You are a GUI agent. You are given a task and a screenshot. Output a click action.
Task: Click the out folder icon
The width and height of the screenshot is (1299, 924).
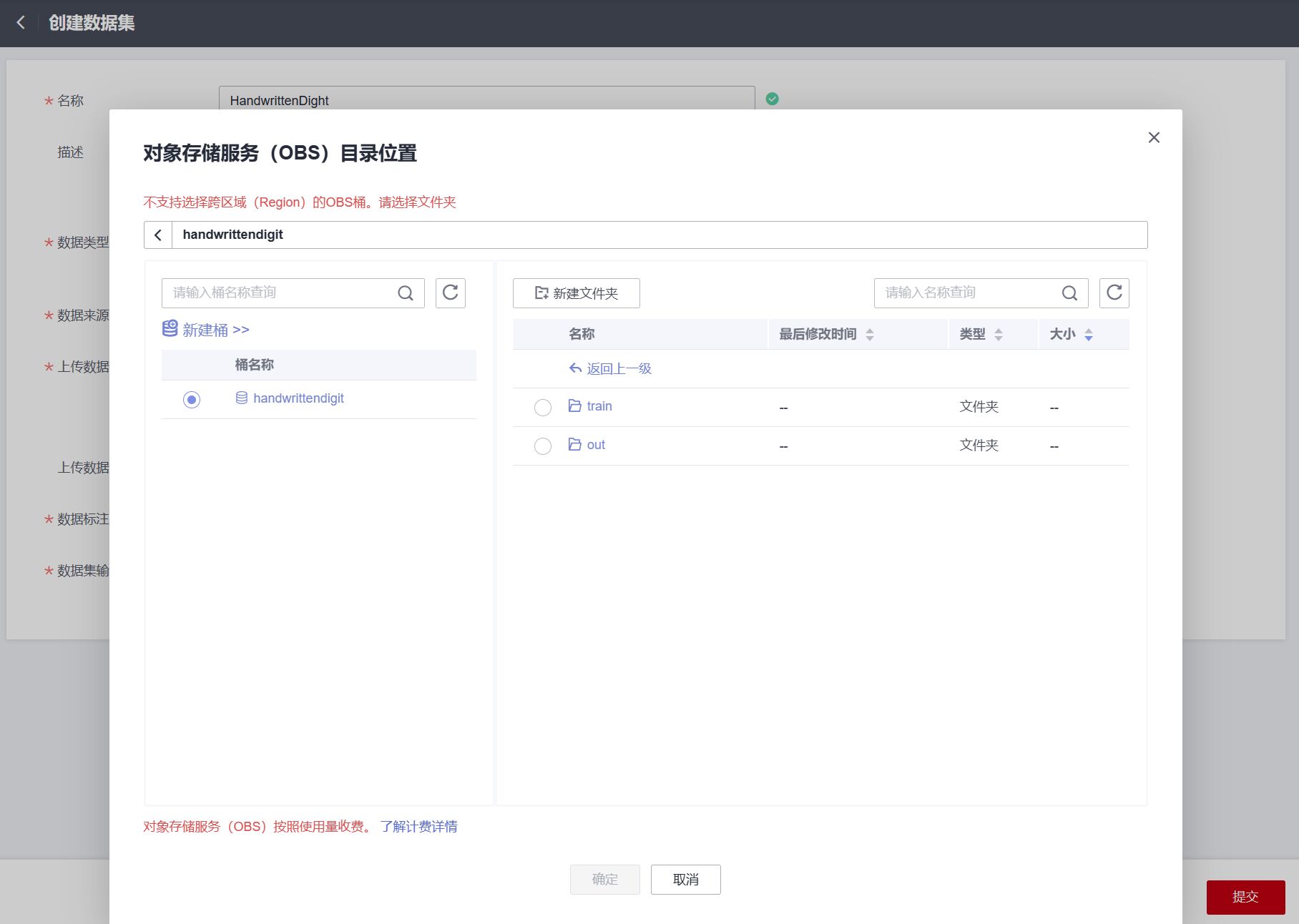pos(574,444)
